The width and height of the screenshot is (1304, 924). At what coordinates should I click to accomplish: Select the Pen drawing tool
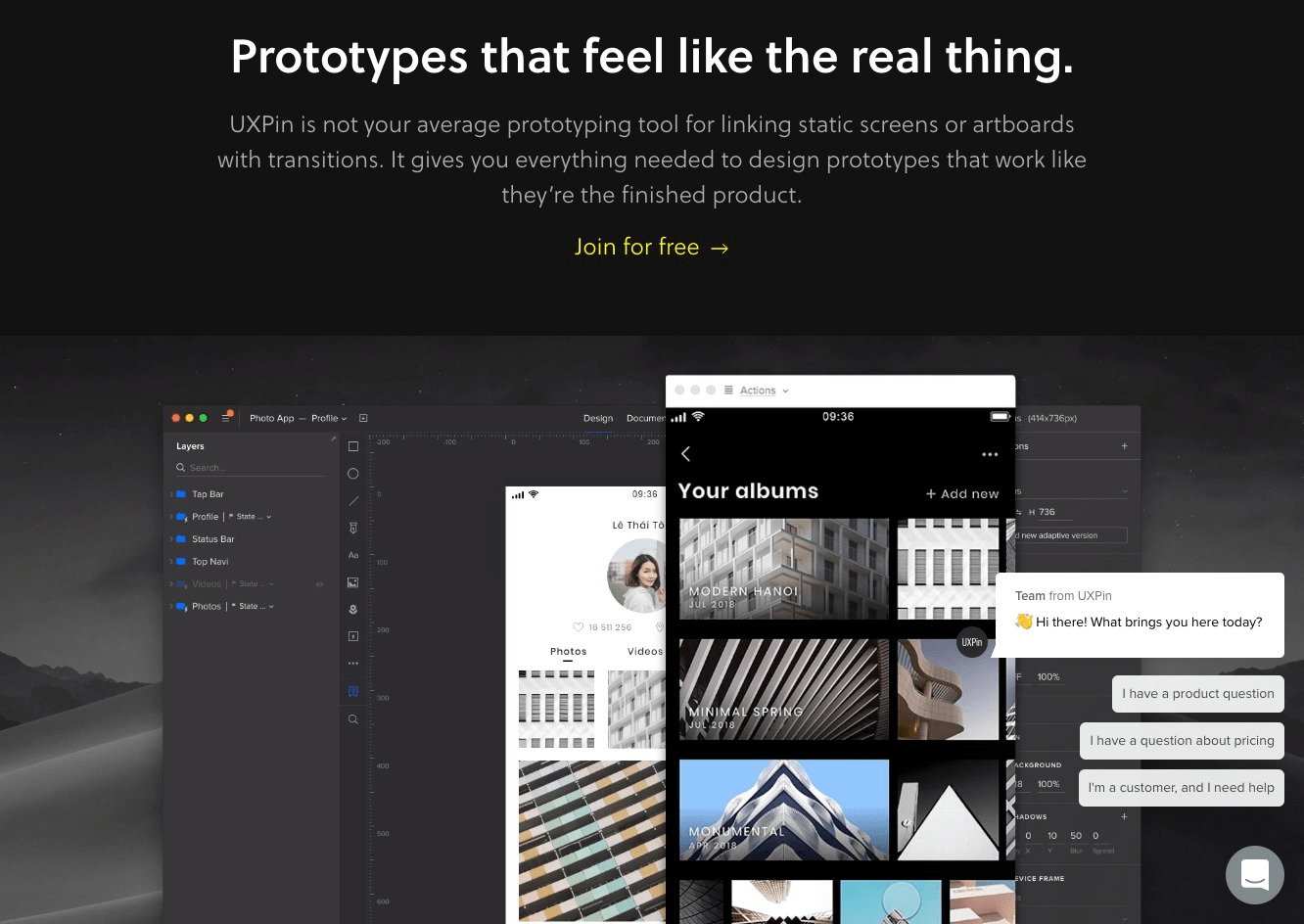point(353,528)
